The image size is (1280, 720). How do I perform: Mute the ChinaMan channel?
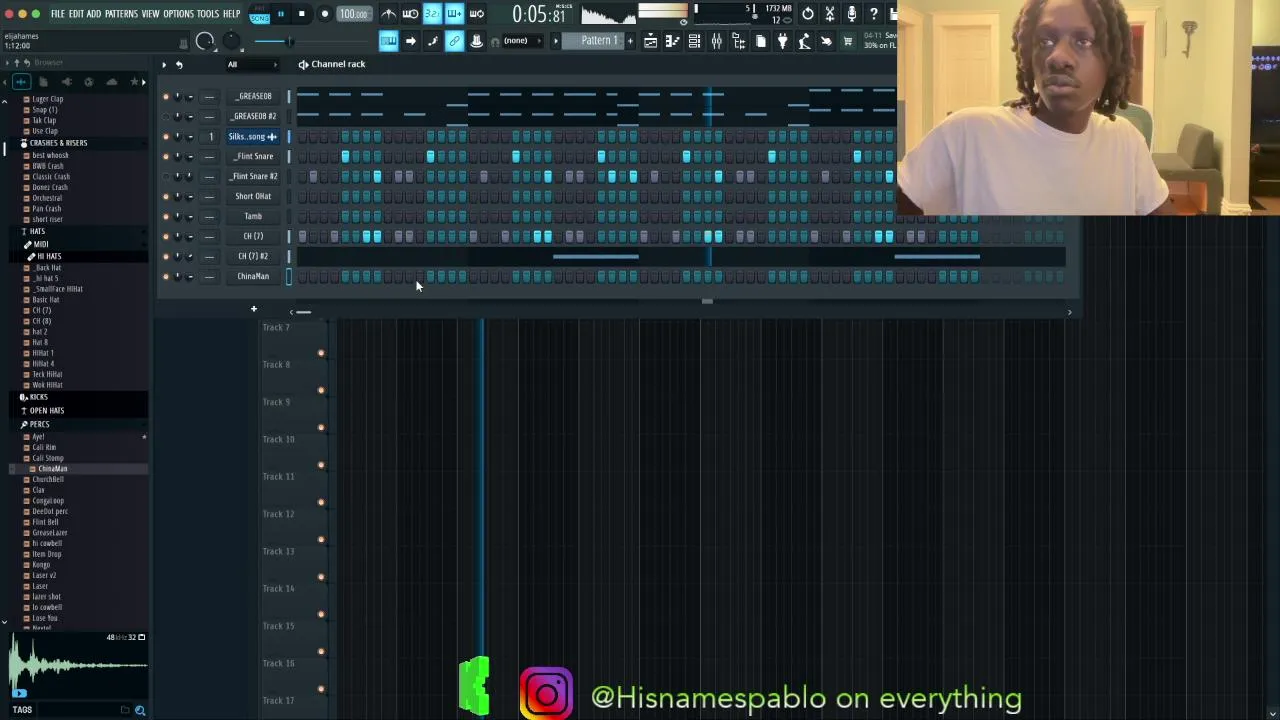[166, 276]
